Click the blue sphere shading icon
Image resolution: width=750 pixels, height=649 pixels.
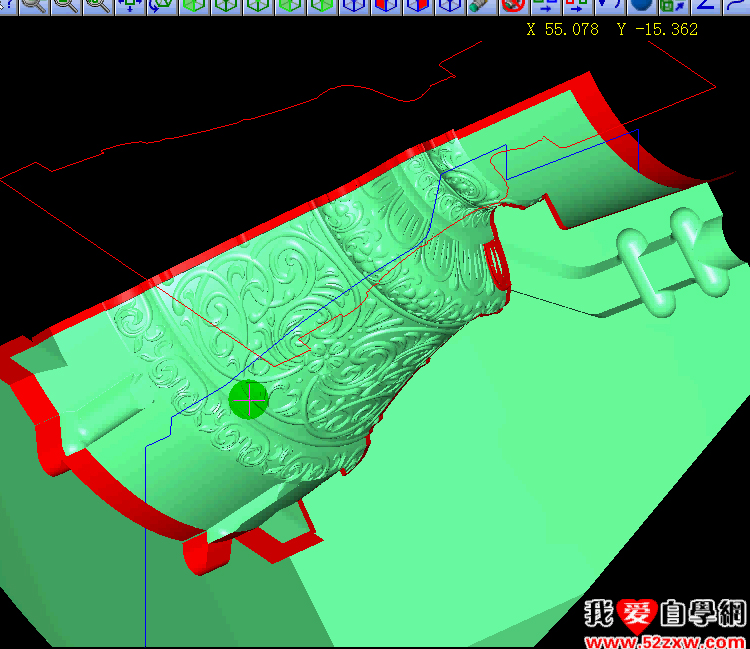point(641,6)
